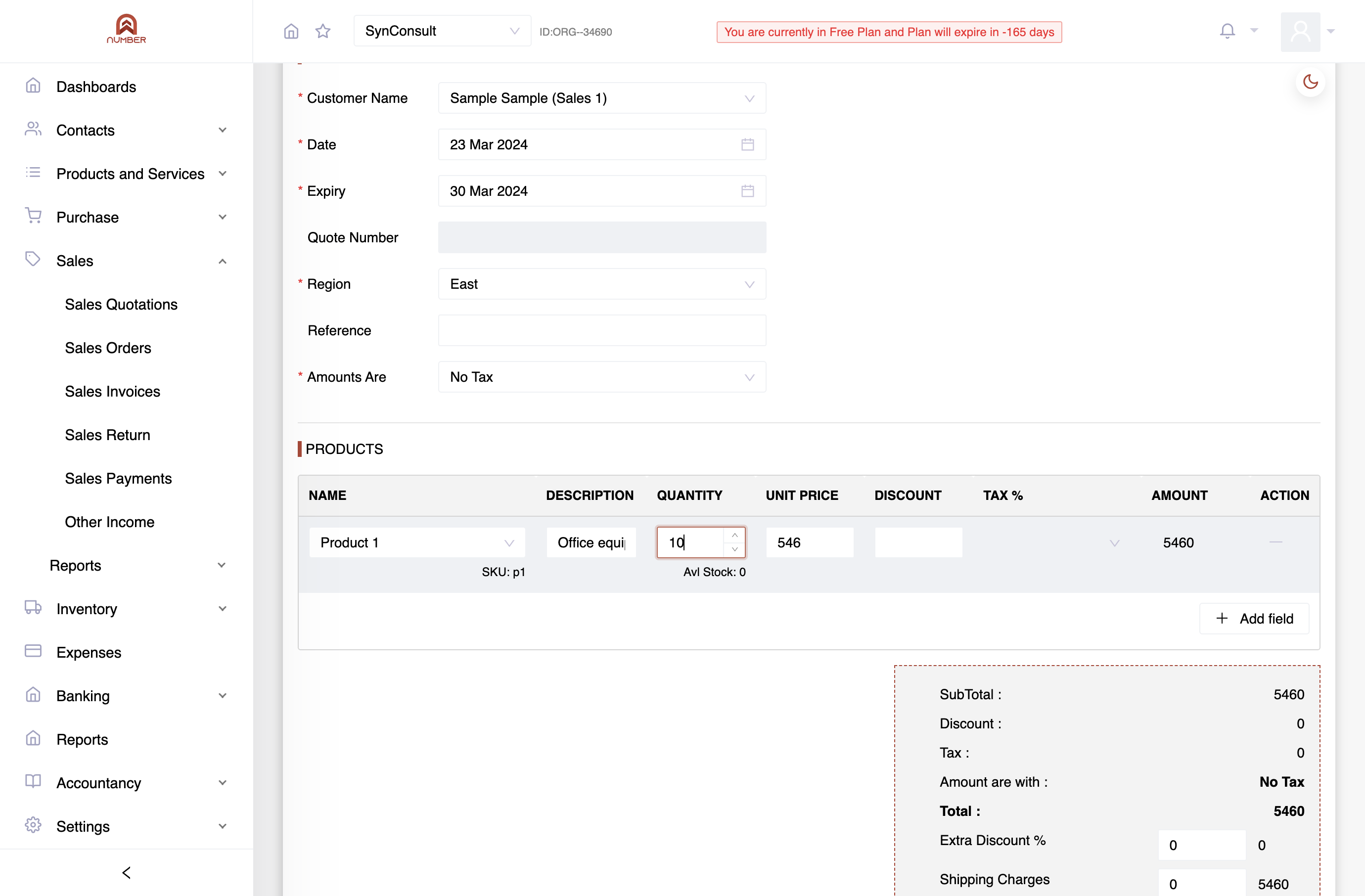
Task: Open the user profile avatar menu
Action: coord(1300,32)
